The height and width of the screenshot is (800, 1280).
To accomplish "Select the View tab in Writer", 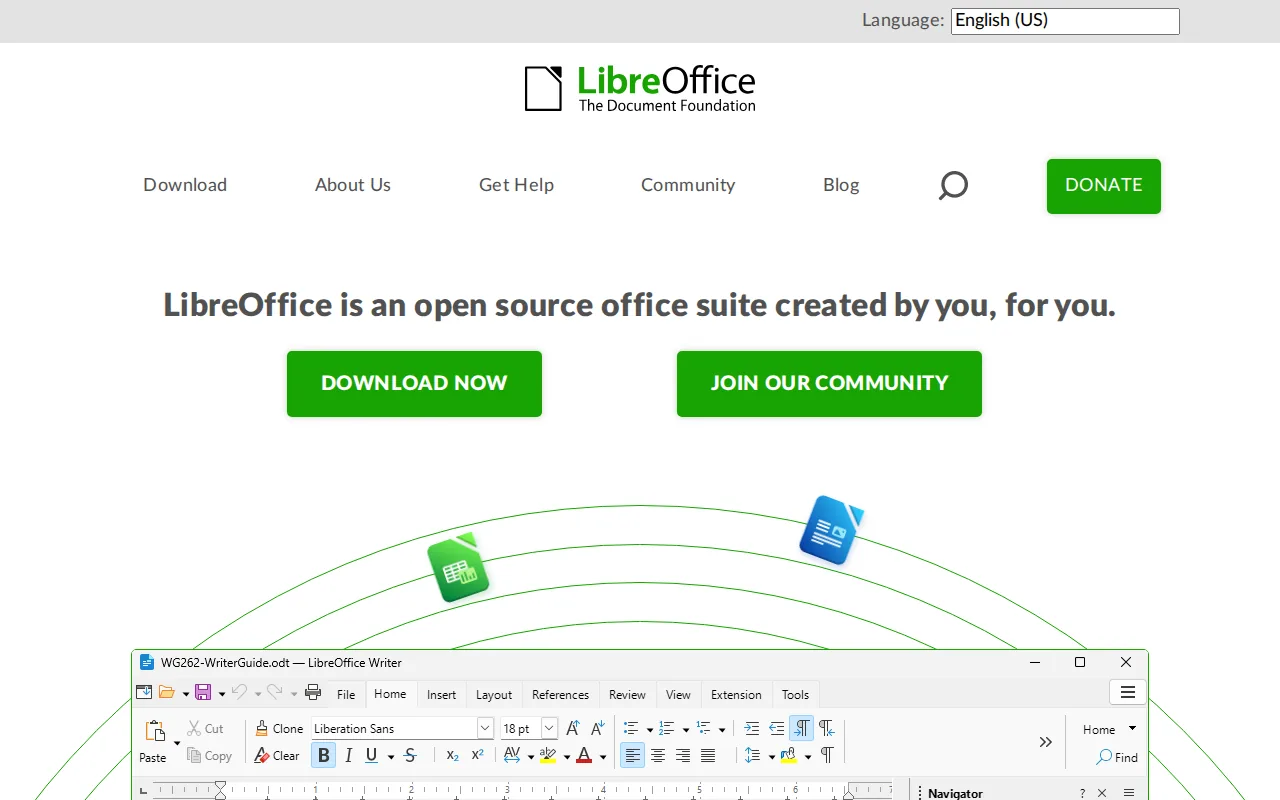I will [678, 694].
